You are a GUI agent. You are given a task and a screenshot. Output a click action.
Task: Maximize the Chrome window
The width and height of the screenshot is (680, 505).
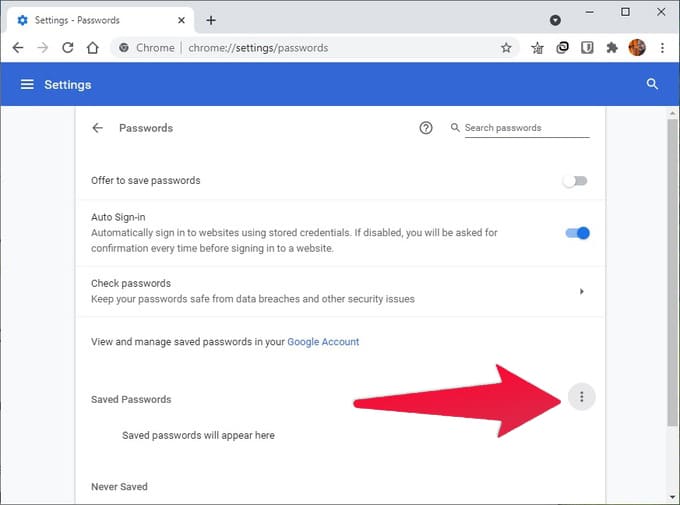pos(625,12)
